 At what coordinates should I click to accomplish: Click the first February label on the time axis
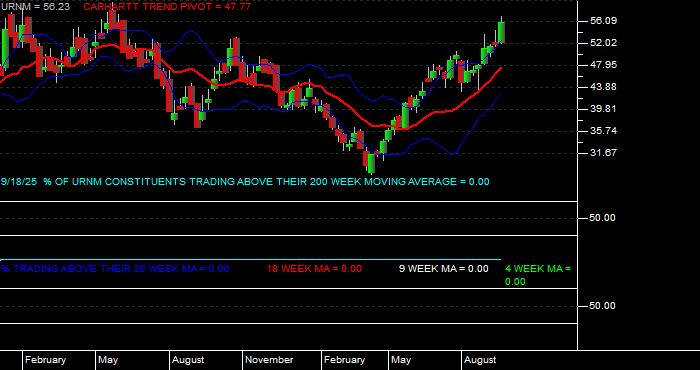[45, 360]
